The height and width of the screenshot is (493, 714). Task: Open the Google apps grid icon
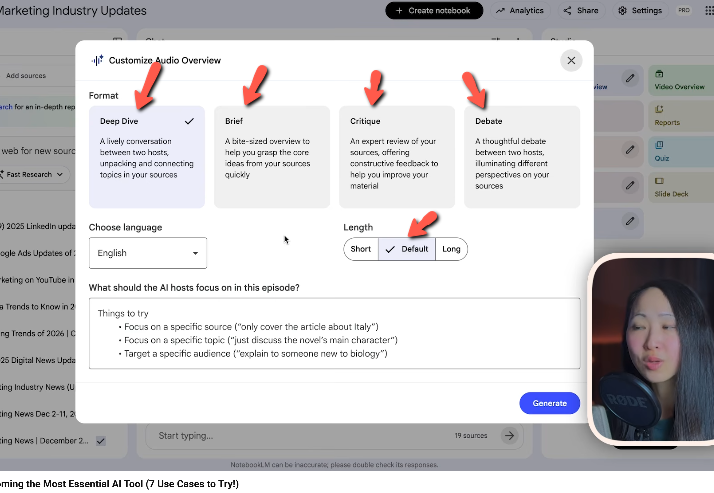click(x=709, y=10)
